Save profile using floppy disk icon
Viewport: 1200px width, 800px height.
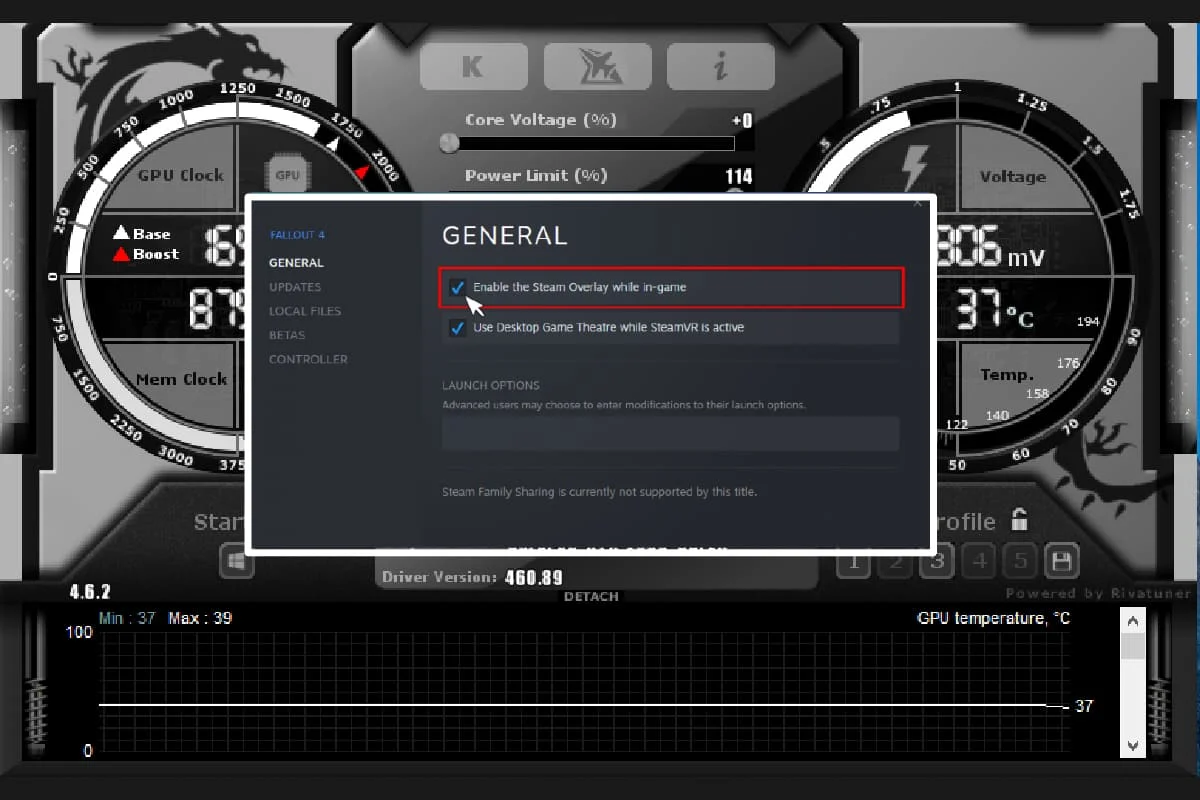point(1061,561)
